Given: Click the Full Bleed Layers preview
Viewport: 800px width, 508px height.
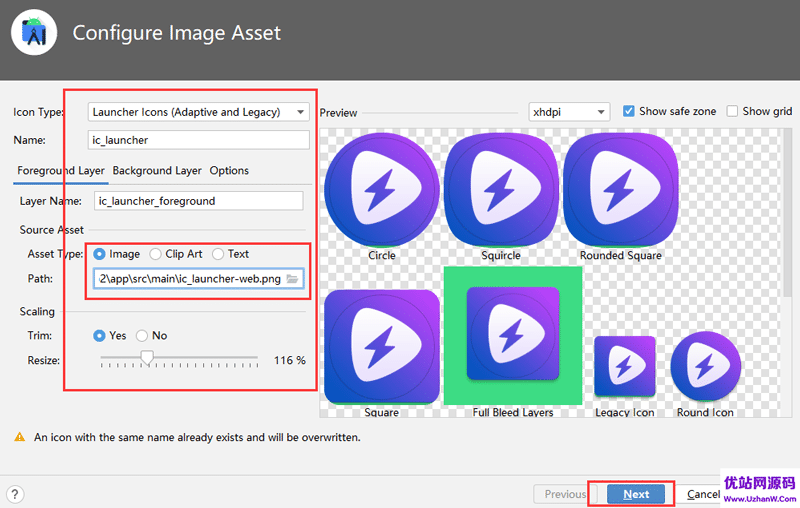Looking at the screenshot, I should (x=513, y=336).
